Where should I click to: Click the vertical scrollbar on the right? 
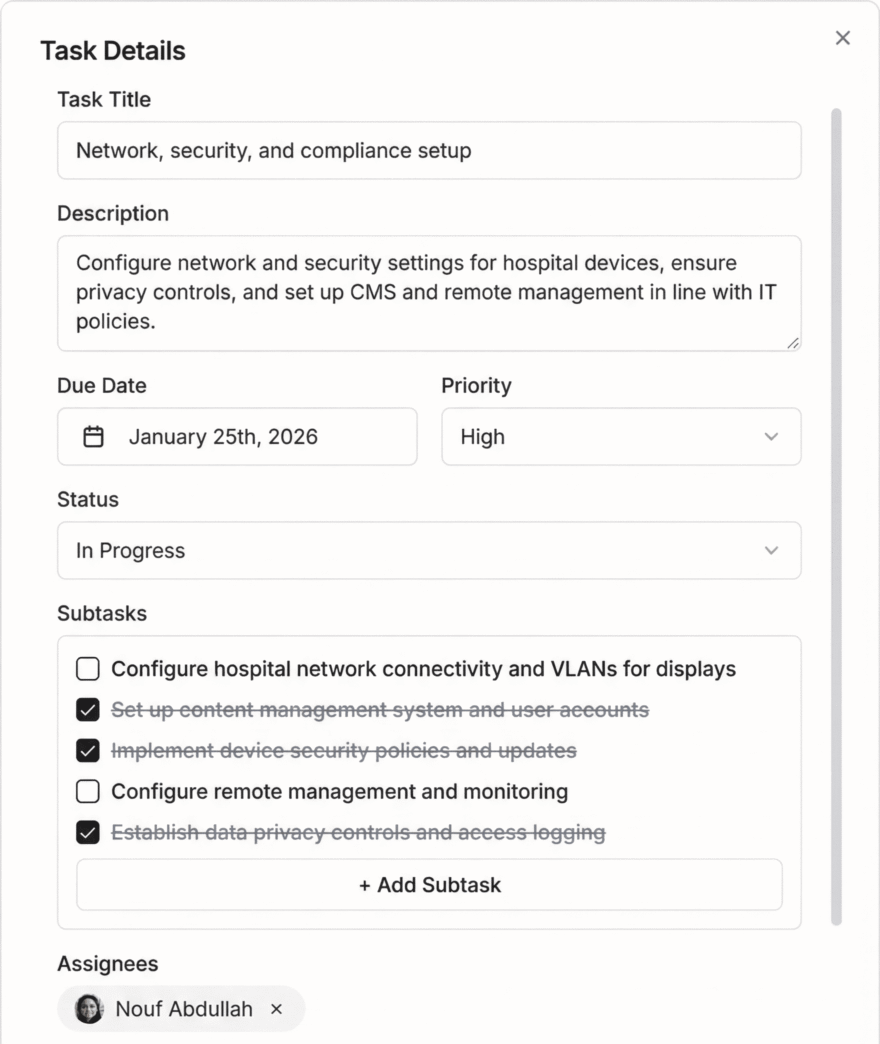(x=837, y=500)
